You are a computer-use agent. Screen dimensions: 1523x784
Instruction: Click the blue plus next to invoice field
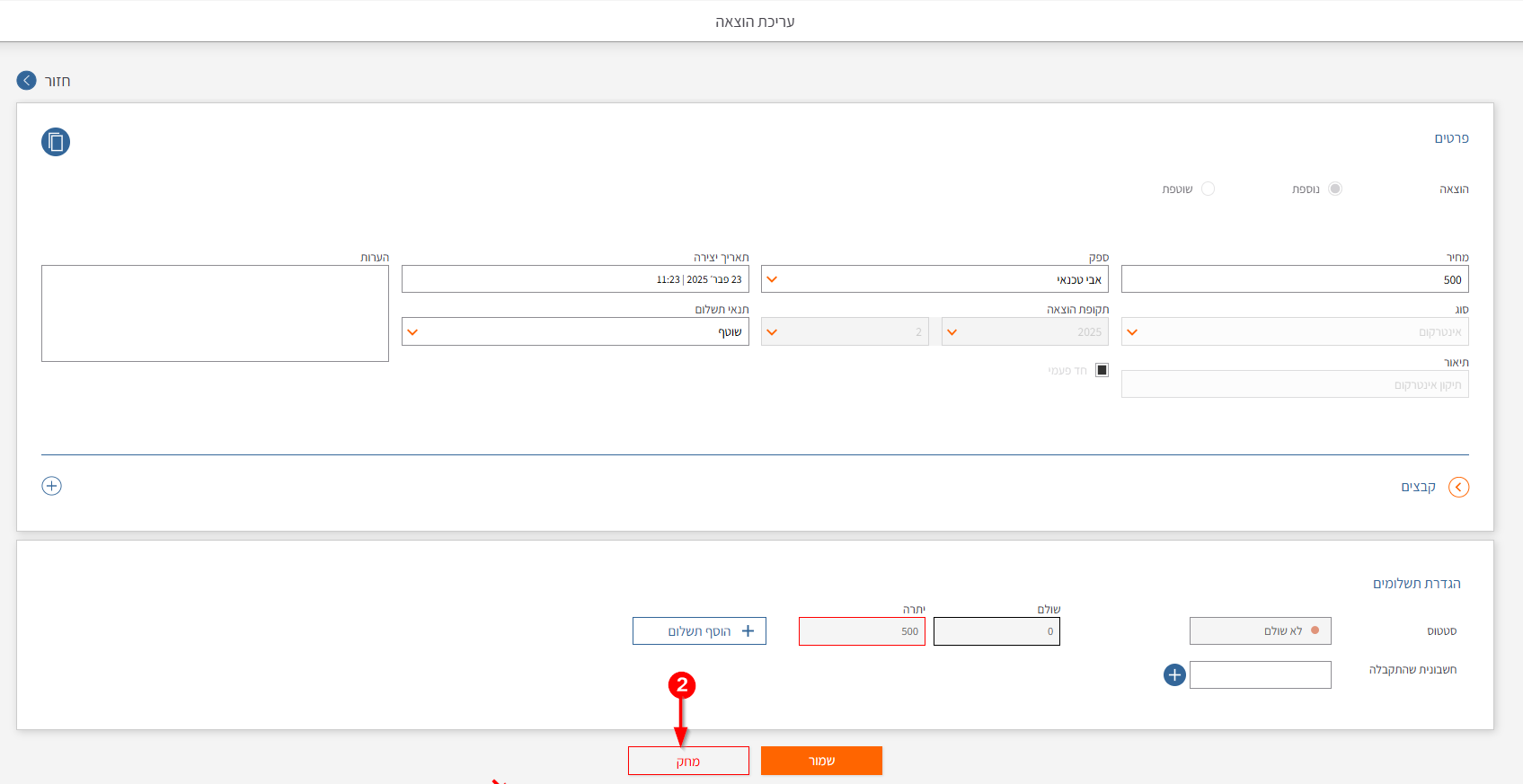[x=1174, y=674]
